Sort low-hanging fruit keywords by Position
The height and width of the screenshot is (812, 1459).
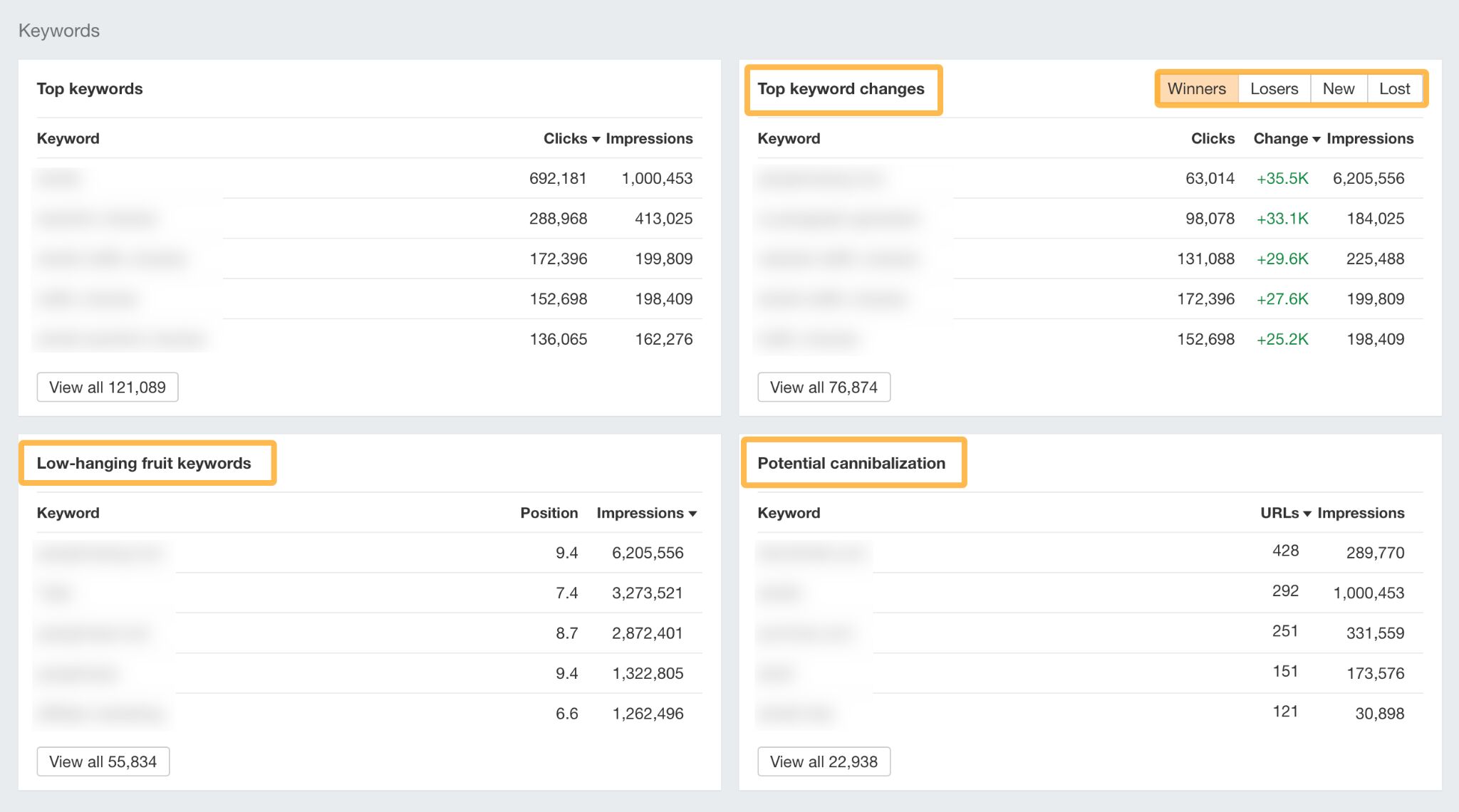tap(549, 512)
